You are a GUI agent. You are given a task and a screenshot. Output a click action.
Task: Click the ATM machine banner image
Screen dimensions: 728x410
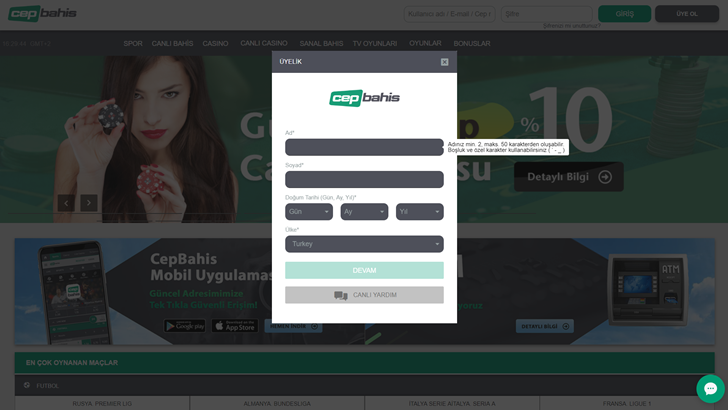click(x=648, y=289)
